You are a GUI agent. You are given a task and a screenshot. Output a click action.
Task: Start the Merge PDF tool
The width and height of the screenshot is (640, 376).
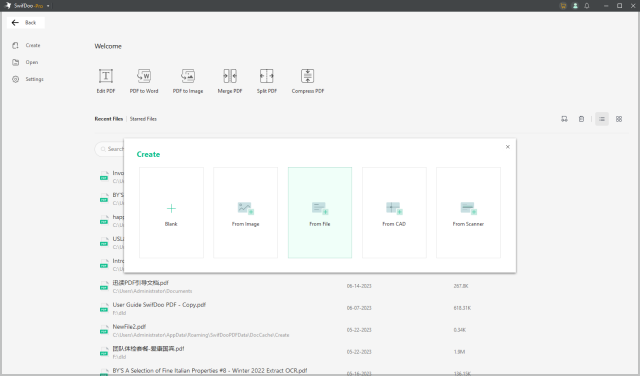[230, 81]
